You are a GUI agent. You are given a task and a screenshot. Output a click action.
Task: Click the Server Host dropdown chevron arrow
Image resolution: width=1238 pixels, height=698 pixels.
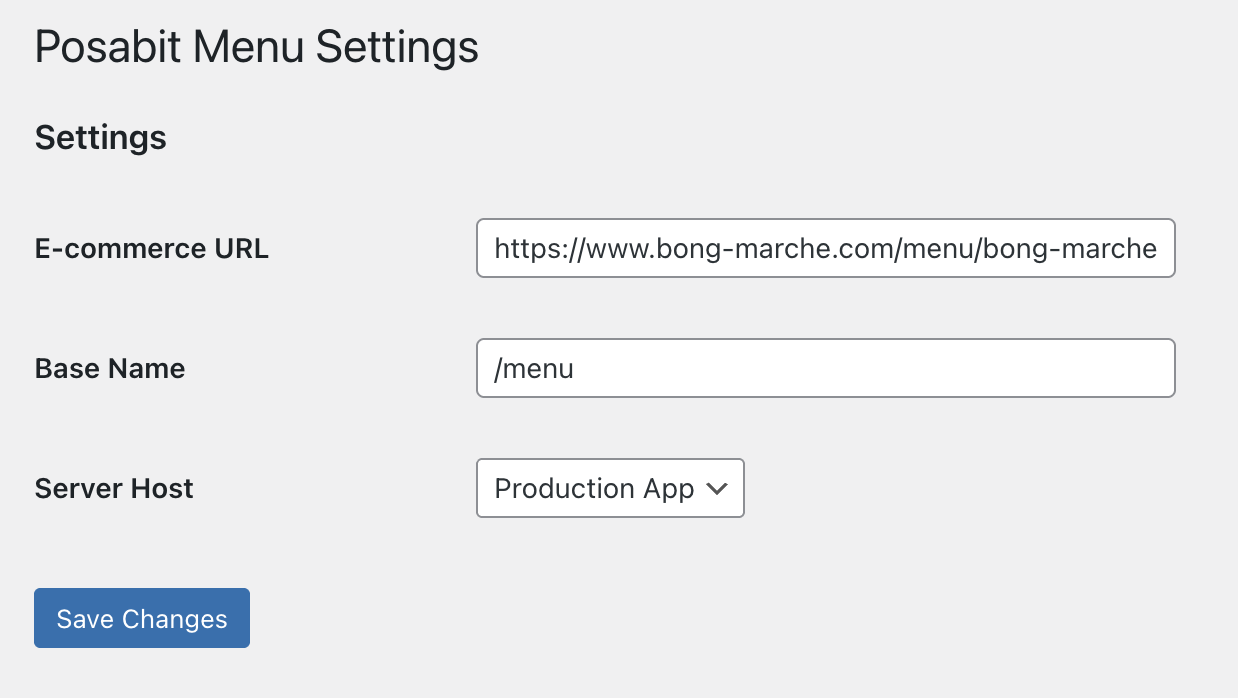pyautogui.click(x=716, y=489)
